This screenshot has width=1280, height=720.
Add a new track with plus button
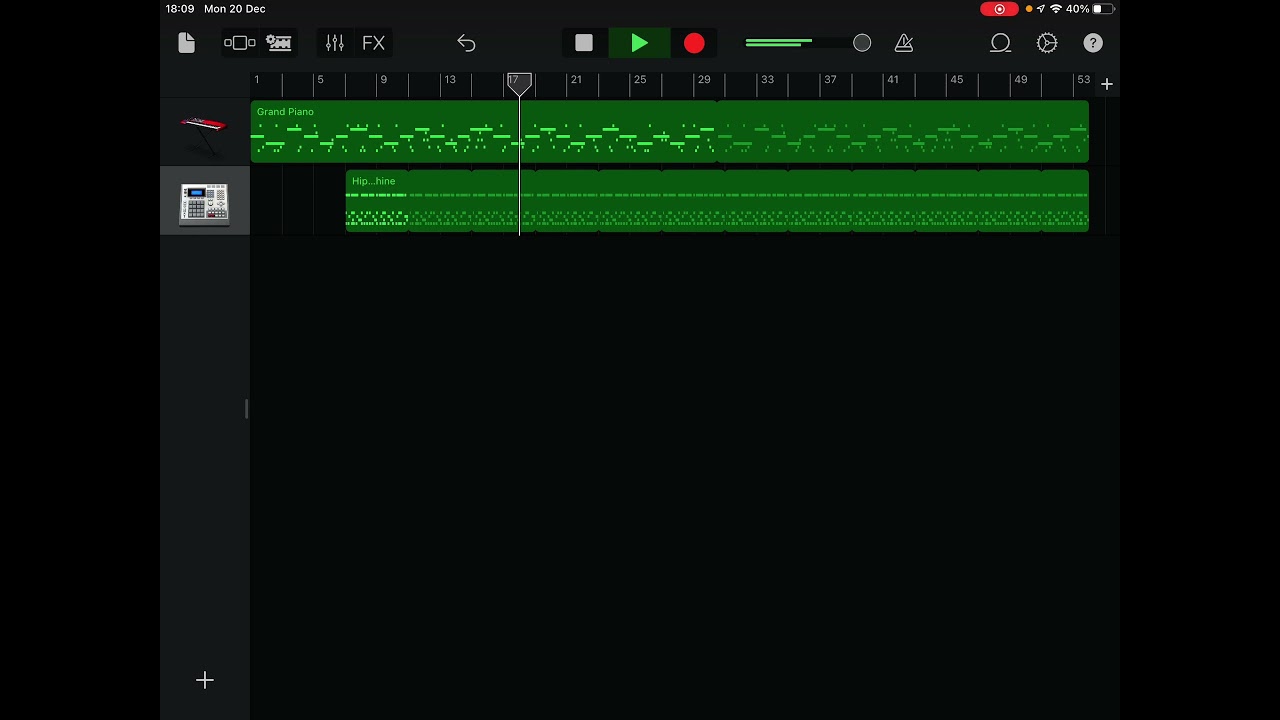click(x=204, y=680)
